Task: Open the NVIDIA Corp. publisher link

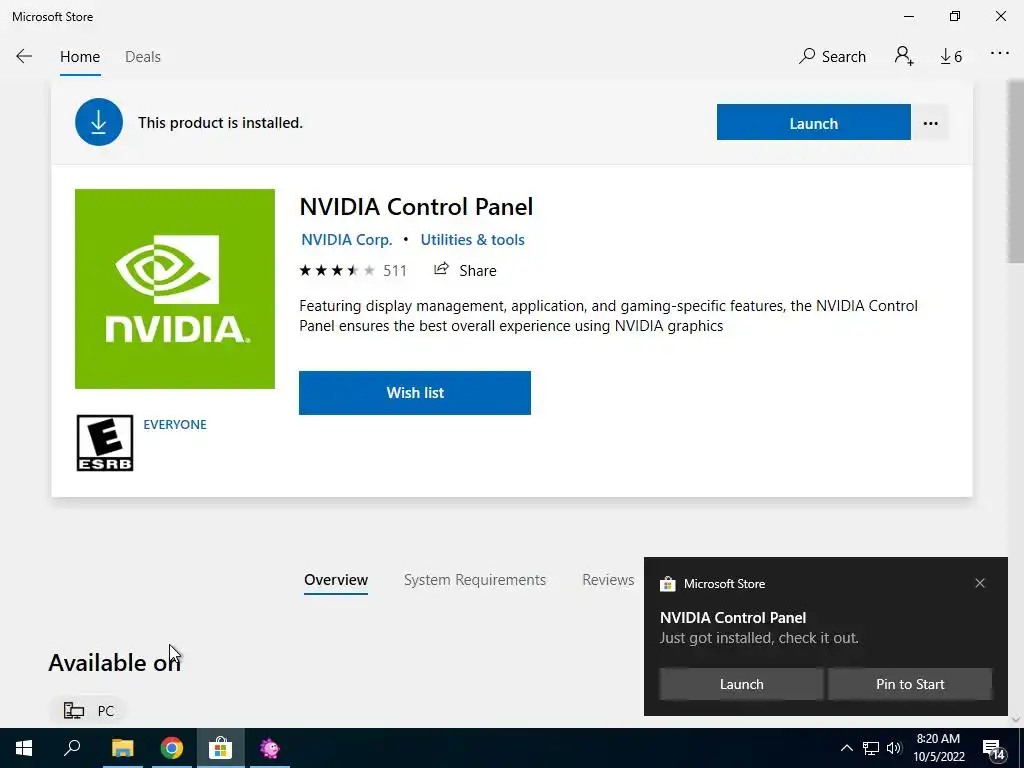Action: 346,240
